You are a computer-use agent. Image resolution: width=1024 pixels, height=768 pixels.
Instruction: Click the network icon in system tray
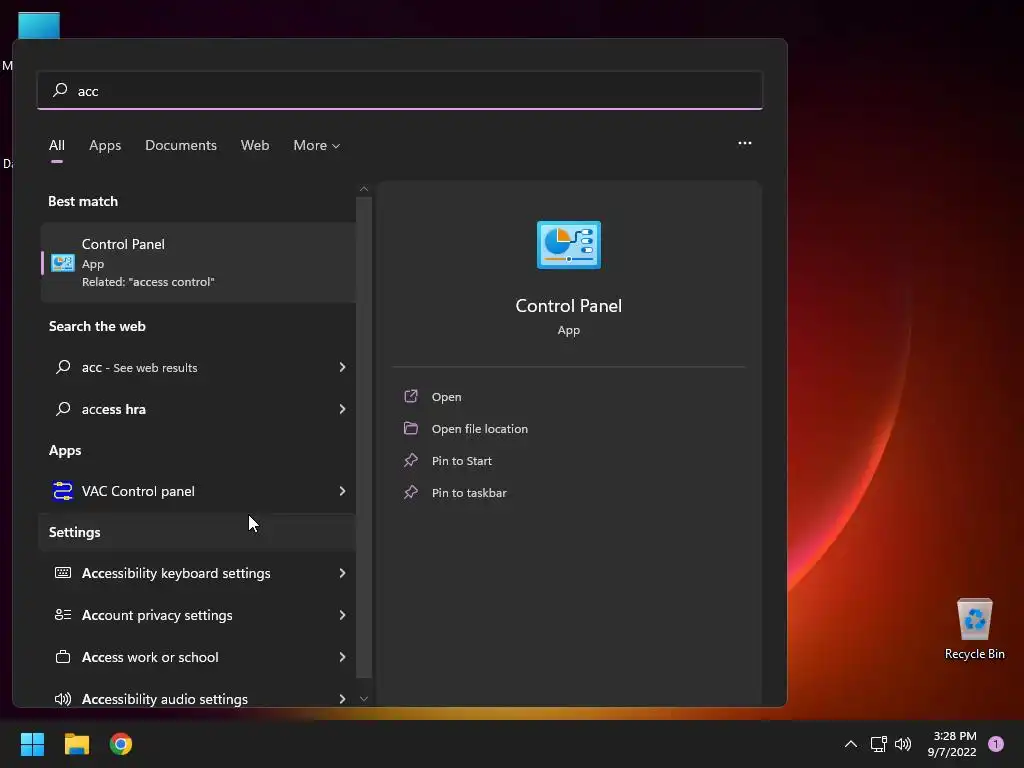click(878, 744)
